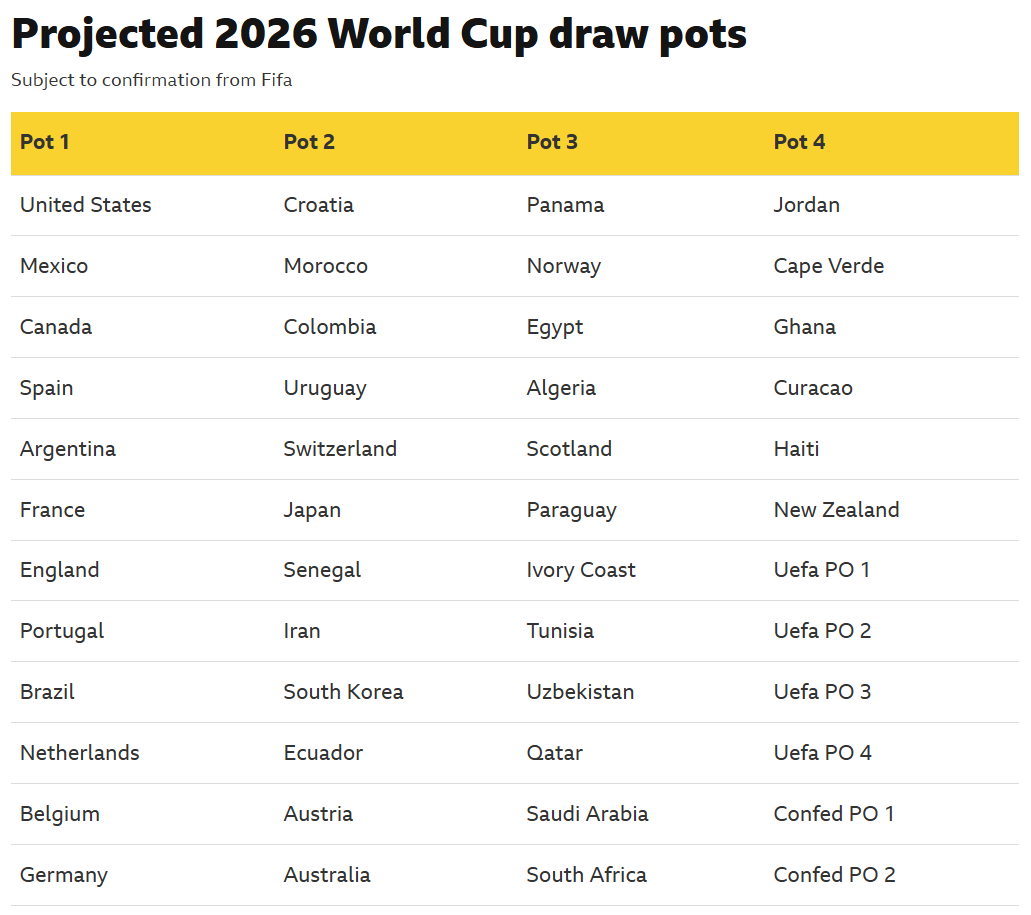
Task: Select the Pot 3 column header
Action: pos(552,142)
